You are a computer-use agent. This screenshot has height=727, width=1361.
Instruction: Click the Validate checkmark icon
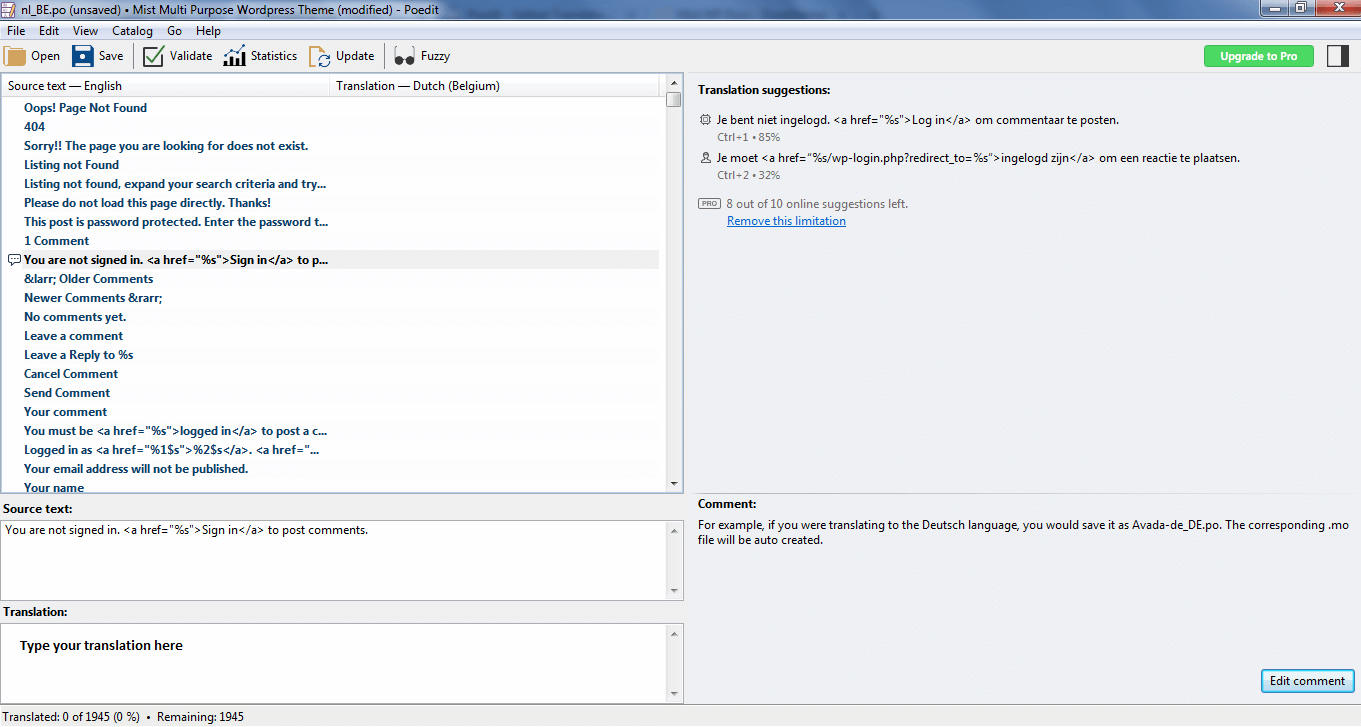[x=153, y=56]
